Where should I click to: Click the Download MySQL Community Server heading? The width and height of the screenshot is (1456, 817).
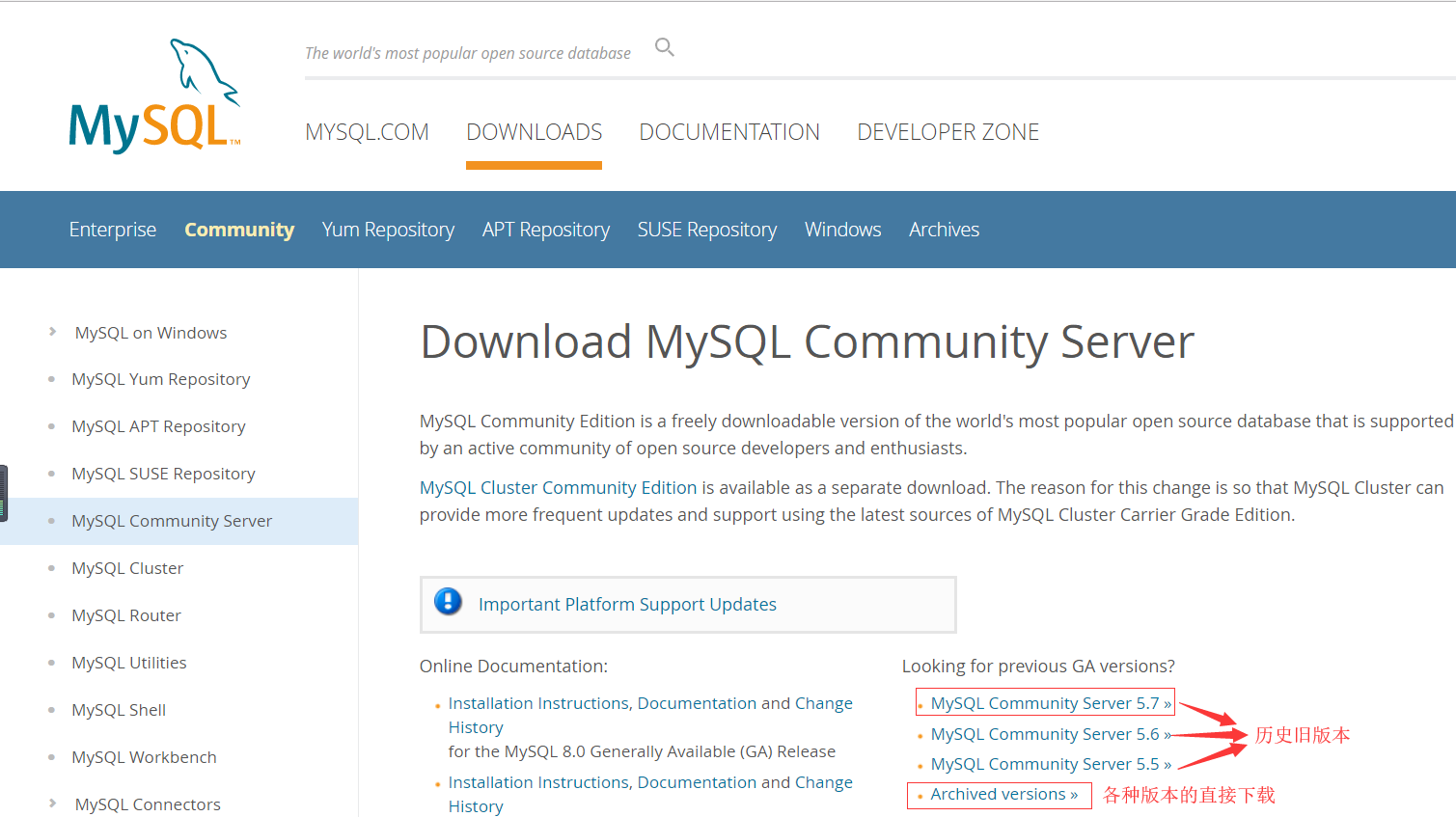(x=807, y=341)
